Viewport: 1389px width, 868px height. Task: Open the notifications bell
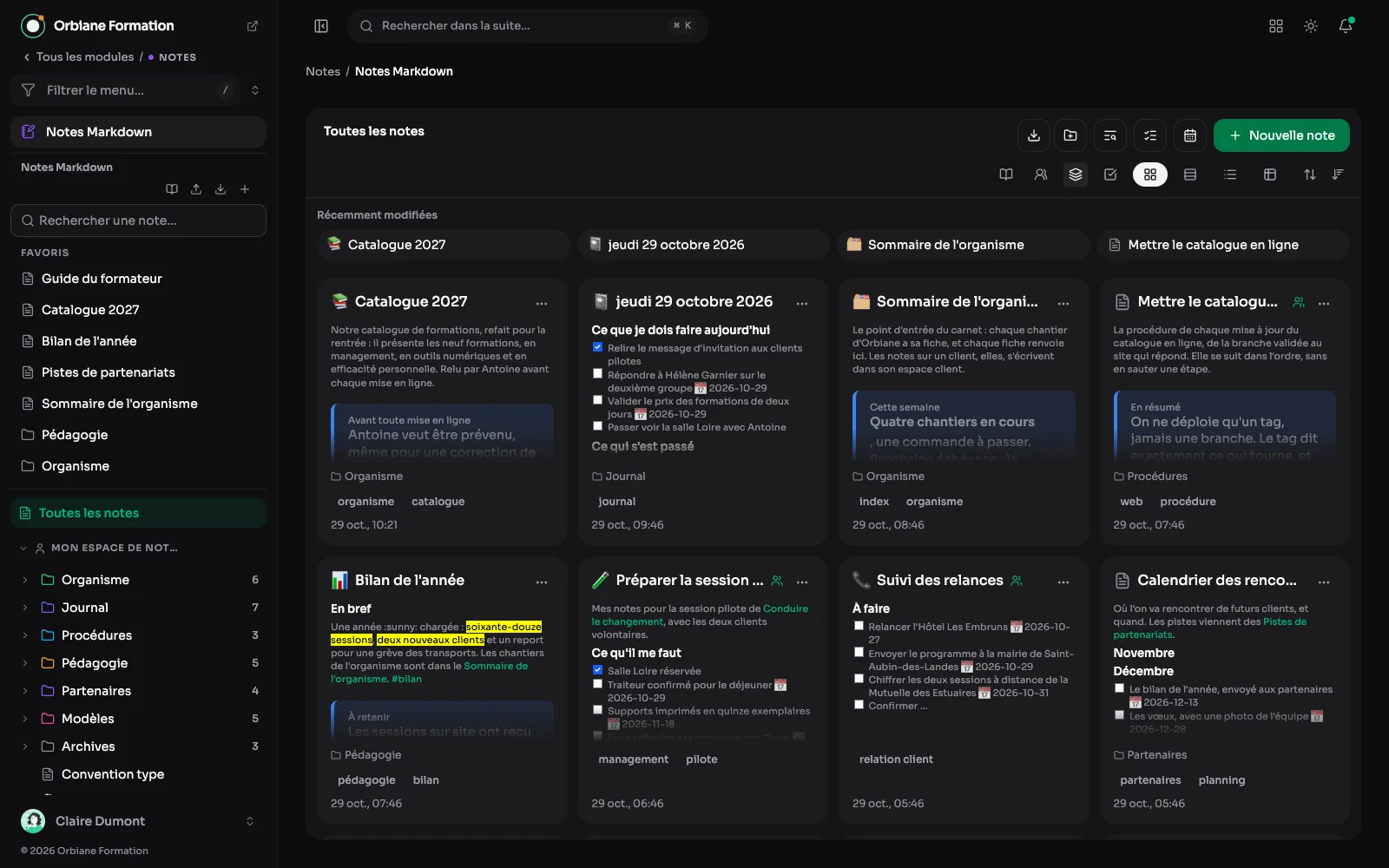(x=1346, y=26)
